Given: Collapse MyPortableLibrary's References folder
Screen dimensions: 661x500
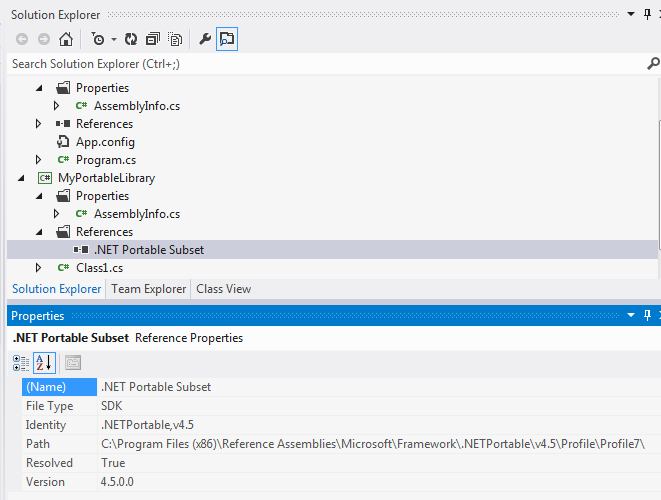Looking at the screenshot, I should click(x=39, y=232).
